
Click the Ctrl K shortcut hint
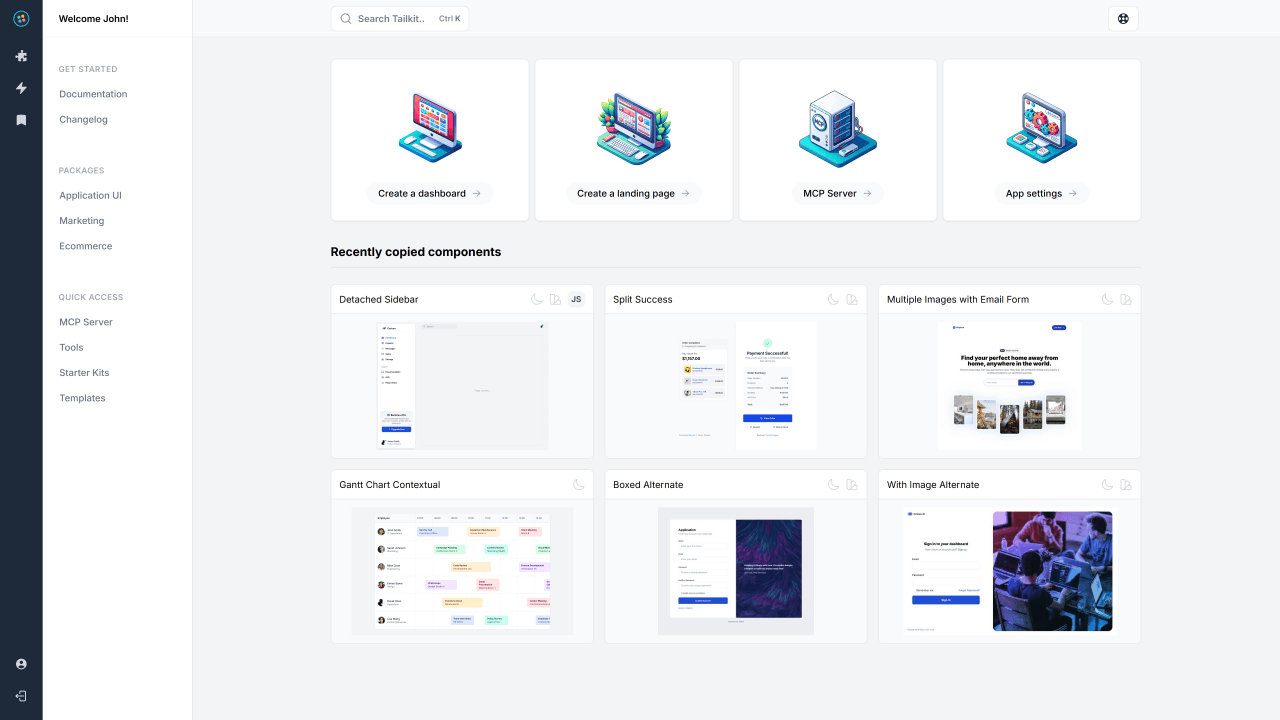[450, 18]
